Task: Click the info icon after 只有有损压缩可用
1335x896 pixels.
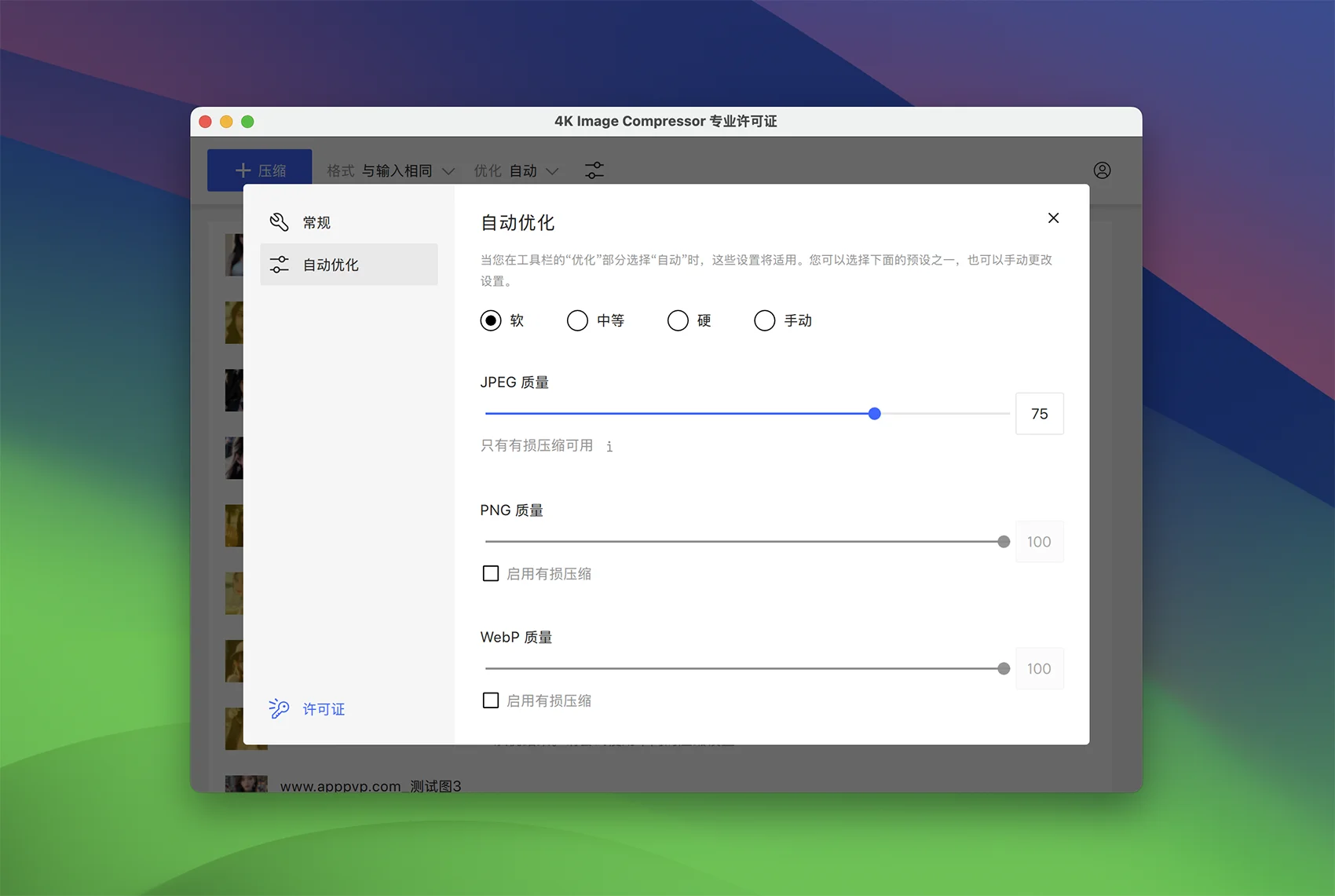Action: pos(609,447)
